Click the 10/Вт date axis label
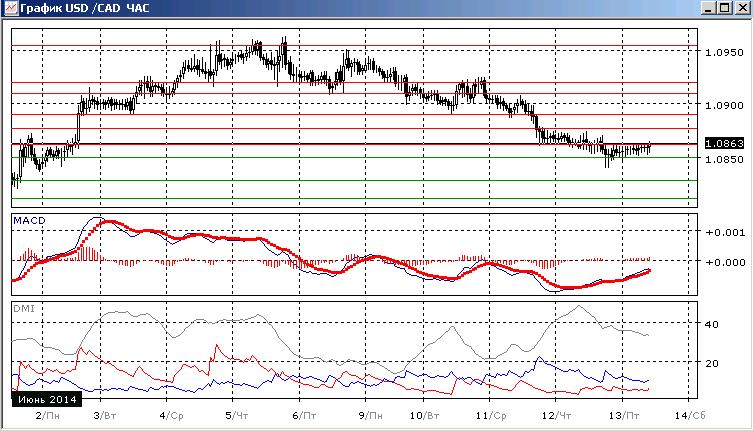Image resolution: width=754 pixels, height=432 pixels. point(425,416)
